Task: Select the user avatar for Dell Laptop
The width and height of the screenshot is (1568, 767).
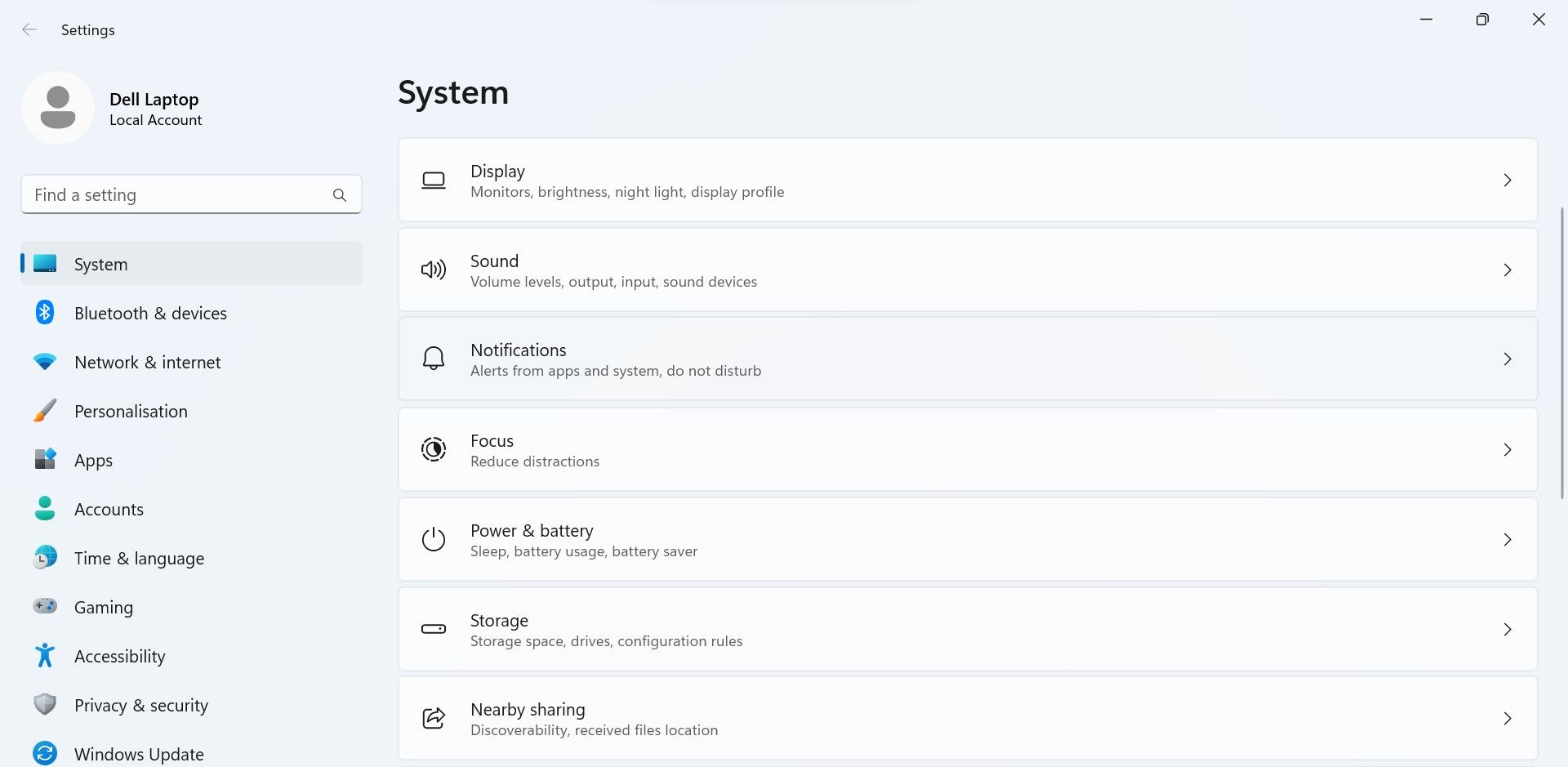Action: coord(58,107)
